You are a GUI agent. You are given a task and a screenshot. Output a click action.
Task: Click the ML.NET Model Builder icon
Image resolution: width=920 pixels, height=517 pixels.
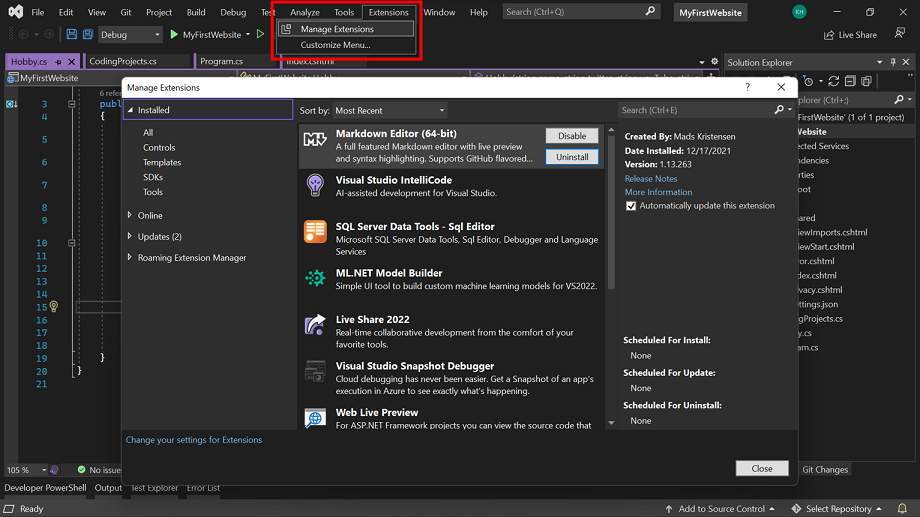point(315,278)
